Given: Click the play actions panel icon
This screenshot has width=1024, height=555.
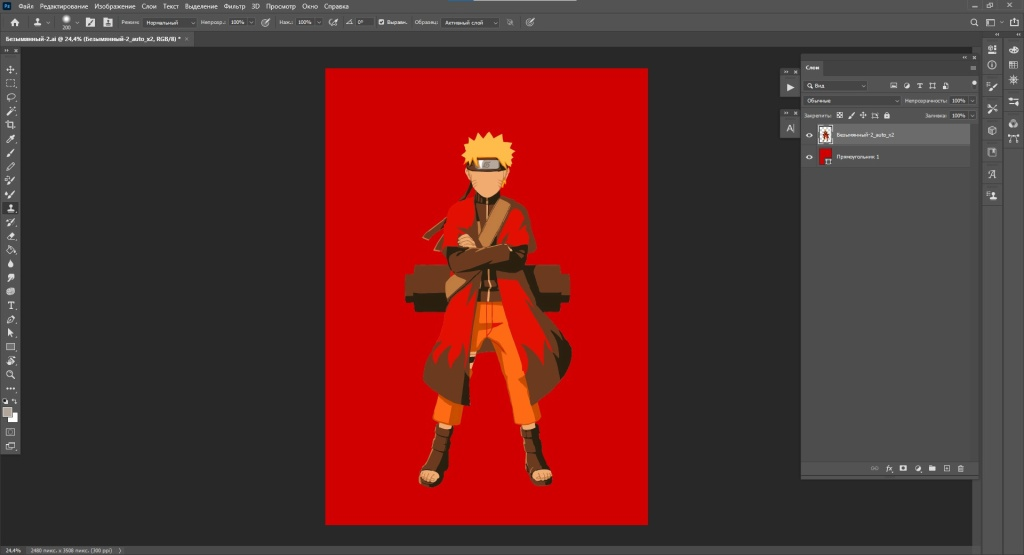Looking at the screenshot, I should point(790,87).
